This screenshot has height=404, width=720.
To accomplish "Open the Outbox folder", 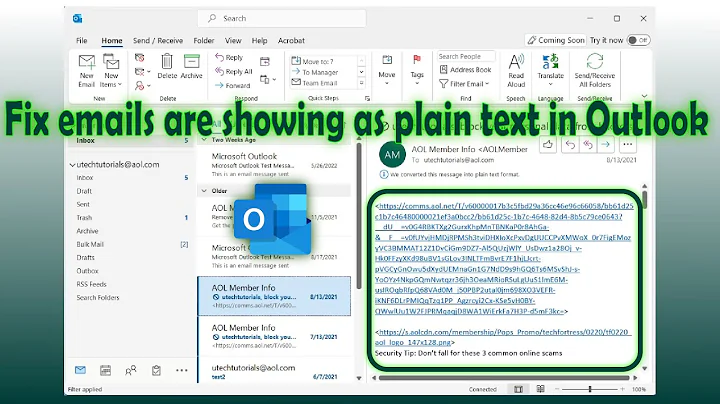I will 87,271.
